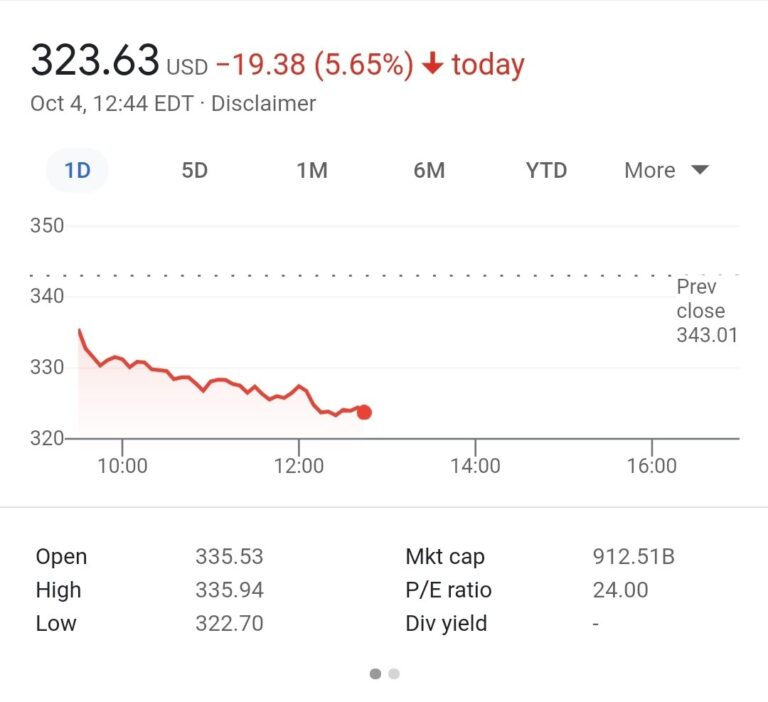Click the current price marker dot

click(x=364, y=412)
